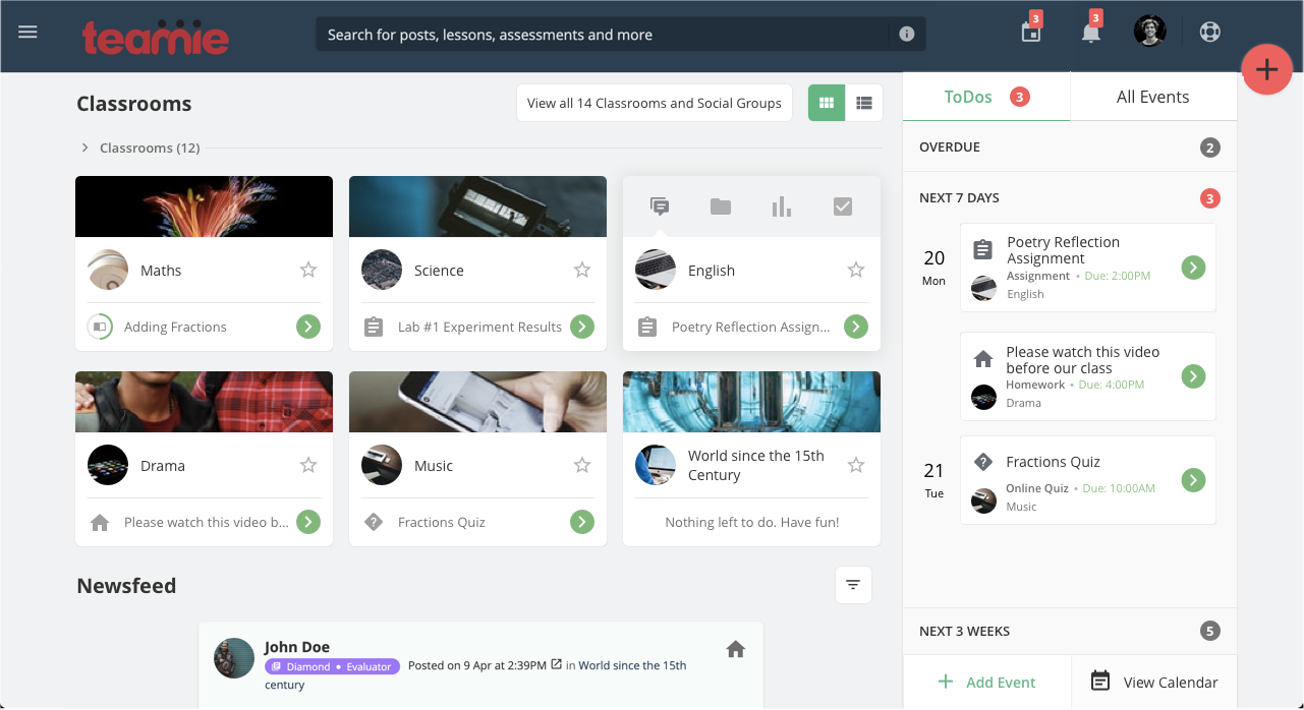
Task: Click the Maths classroom name
Action: [x=161, y=270]
